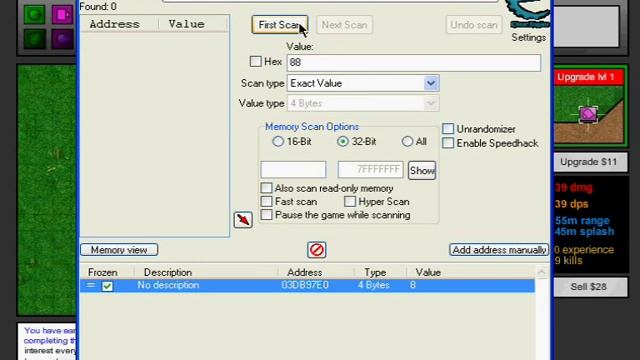Select the bright green tower icon

34,15
